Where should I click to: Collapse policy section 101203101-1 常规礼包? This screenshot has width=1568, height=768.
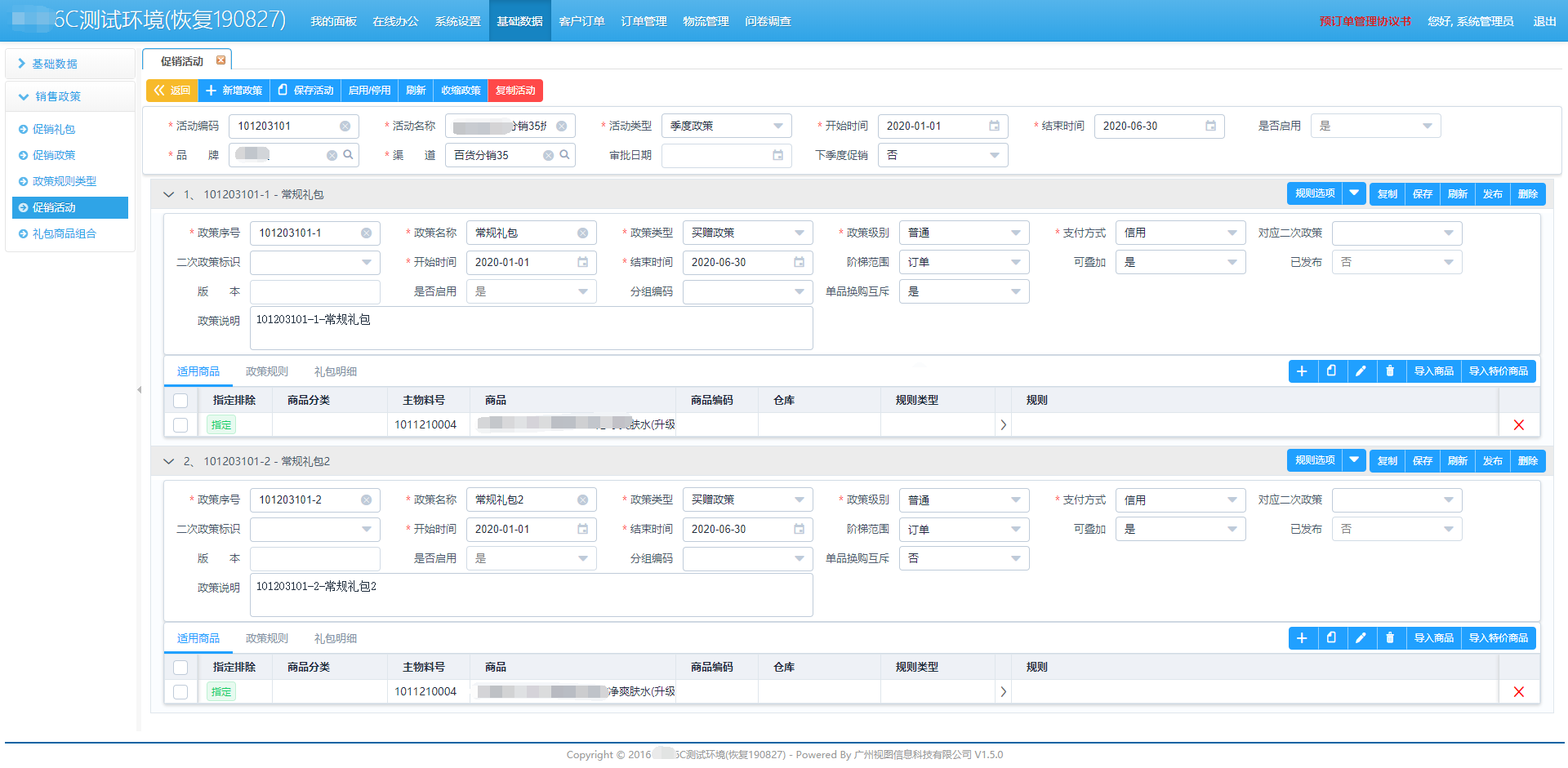tap(169, 194)
